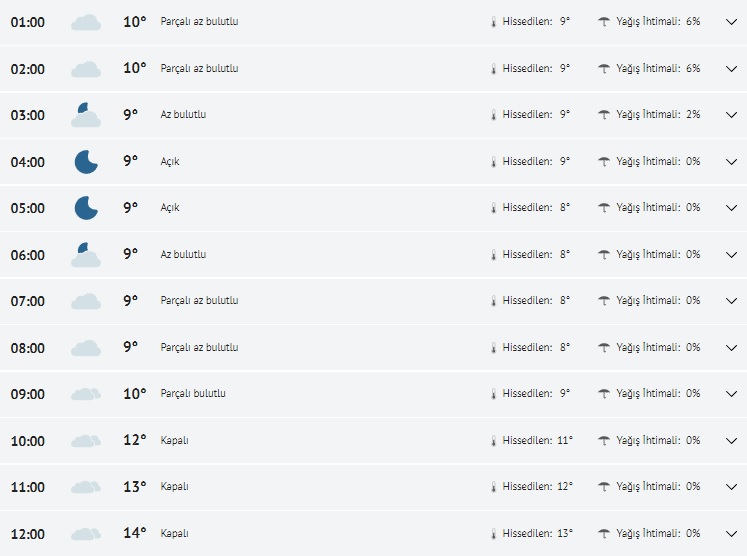The height and width of the screenshot is (556, 747).
Task: Click the thermometer icon in 09:00 row
Action: (x=493, y=394)
